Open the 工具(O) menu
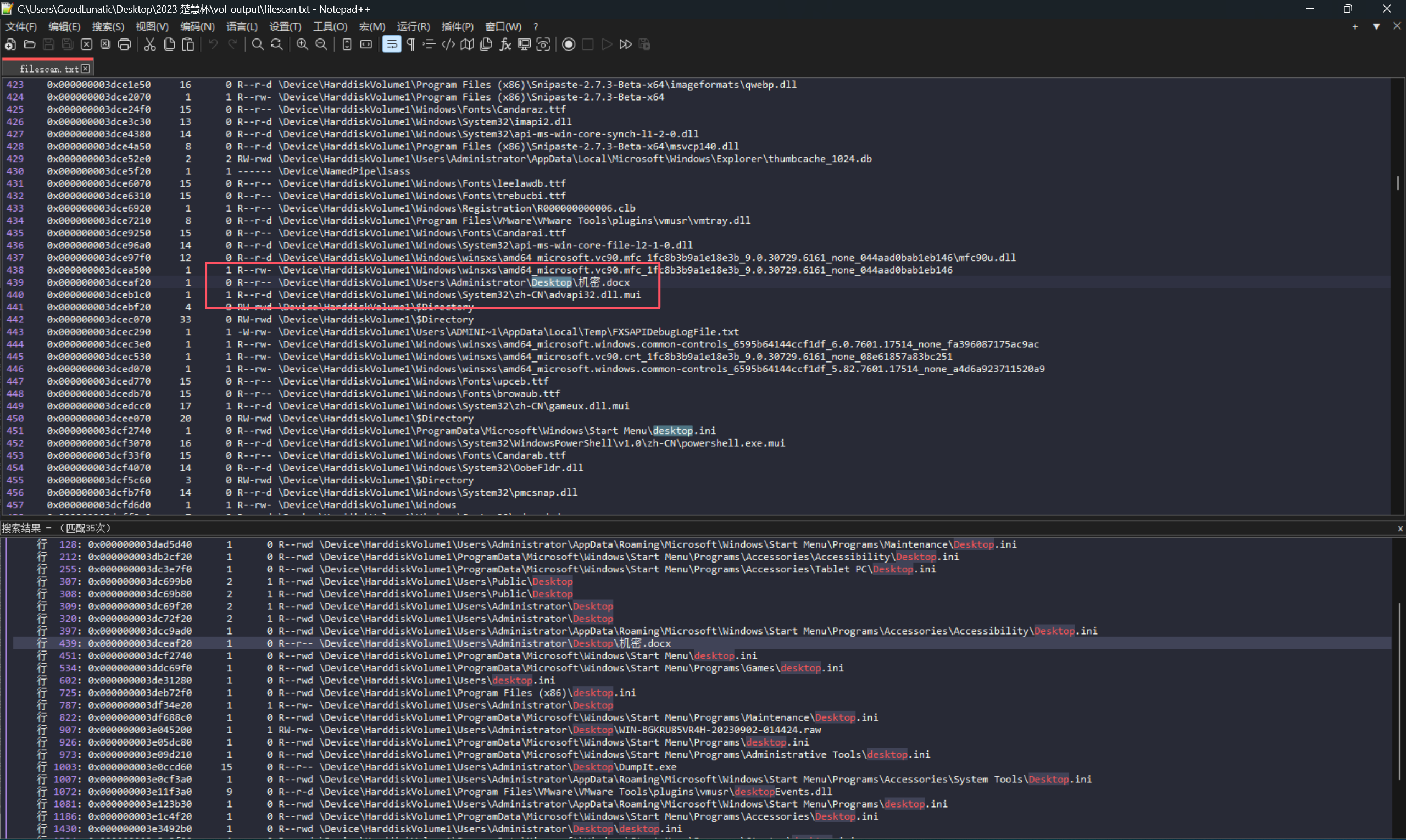 (x=331, y=26)
